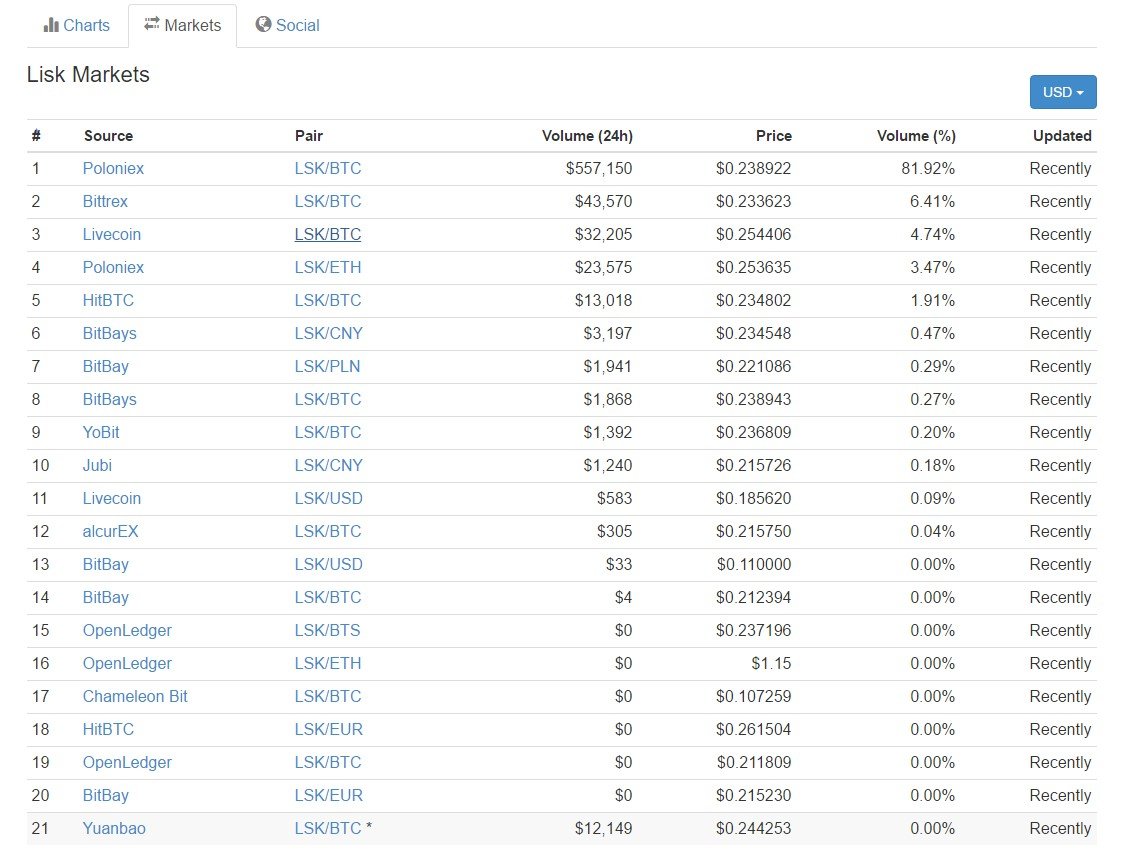Image resolution: width=1121 pixels, height=862 pixels.
Task: Click LSK/PLN pair link for BitBay
Action: tap(327, 366)
